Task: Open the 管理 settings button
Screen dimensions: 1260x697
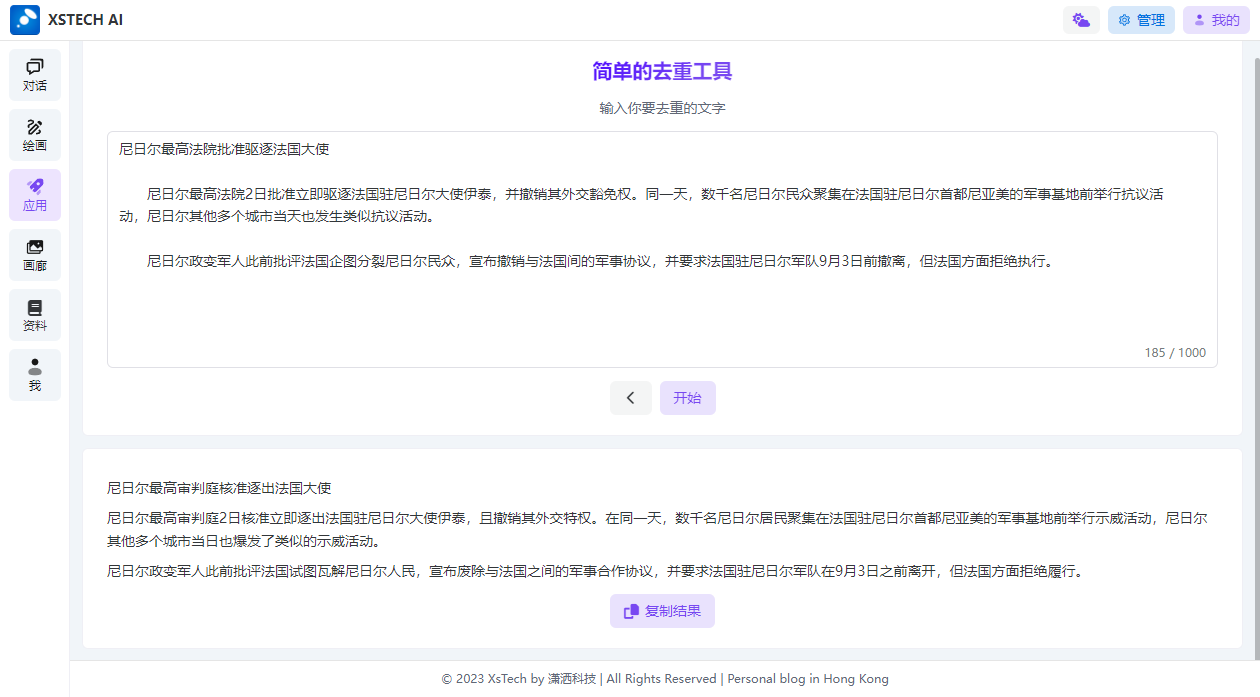Action: pyautogui.click(x=1141, y=20)
